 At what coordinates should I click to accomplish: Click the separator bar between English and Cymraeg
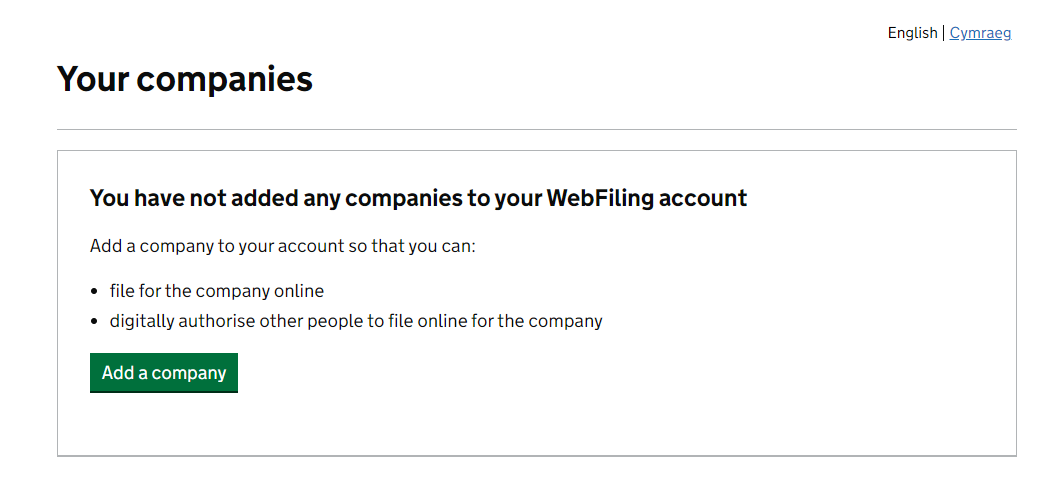[943, 33]
